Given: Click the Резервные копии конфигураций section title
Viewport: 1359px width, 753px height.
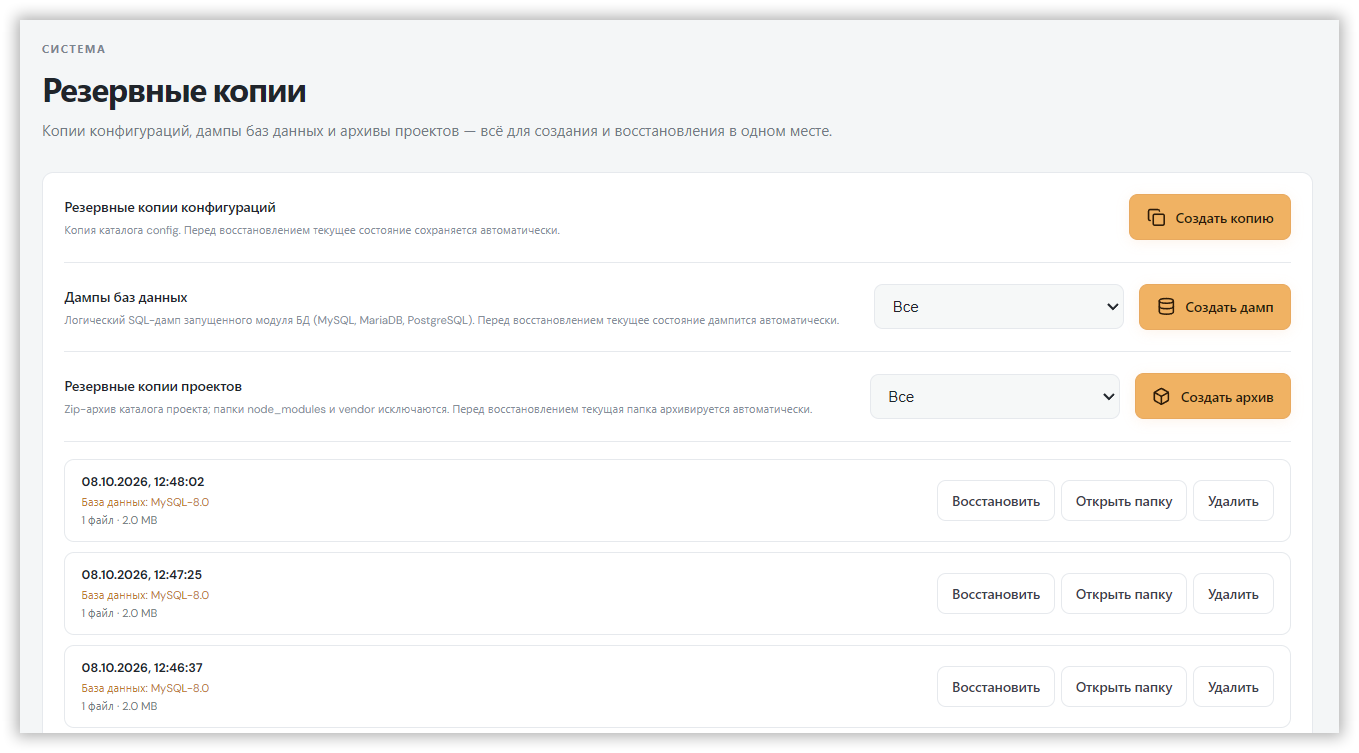Looking at the screenshot, I should coord(170,208).
